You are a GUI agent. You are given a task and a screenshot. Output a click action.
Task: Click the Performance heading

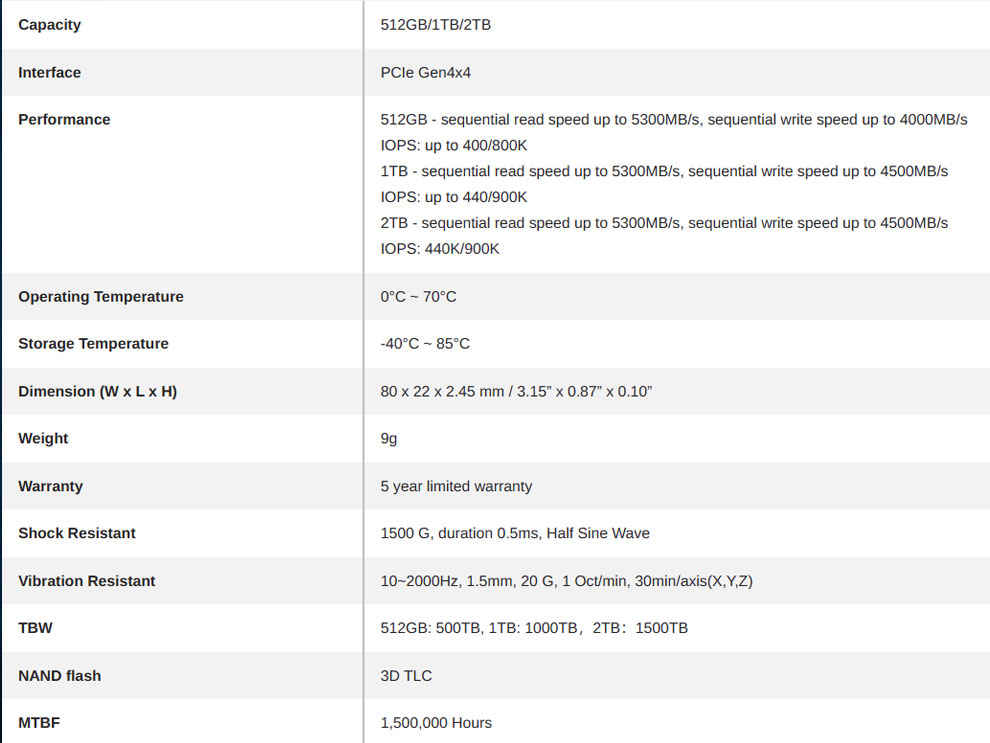(x=64, y=119)
